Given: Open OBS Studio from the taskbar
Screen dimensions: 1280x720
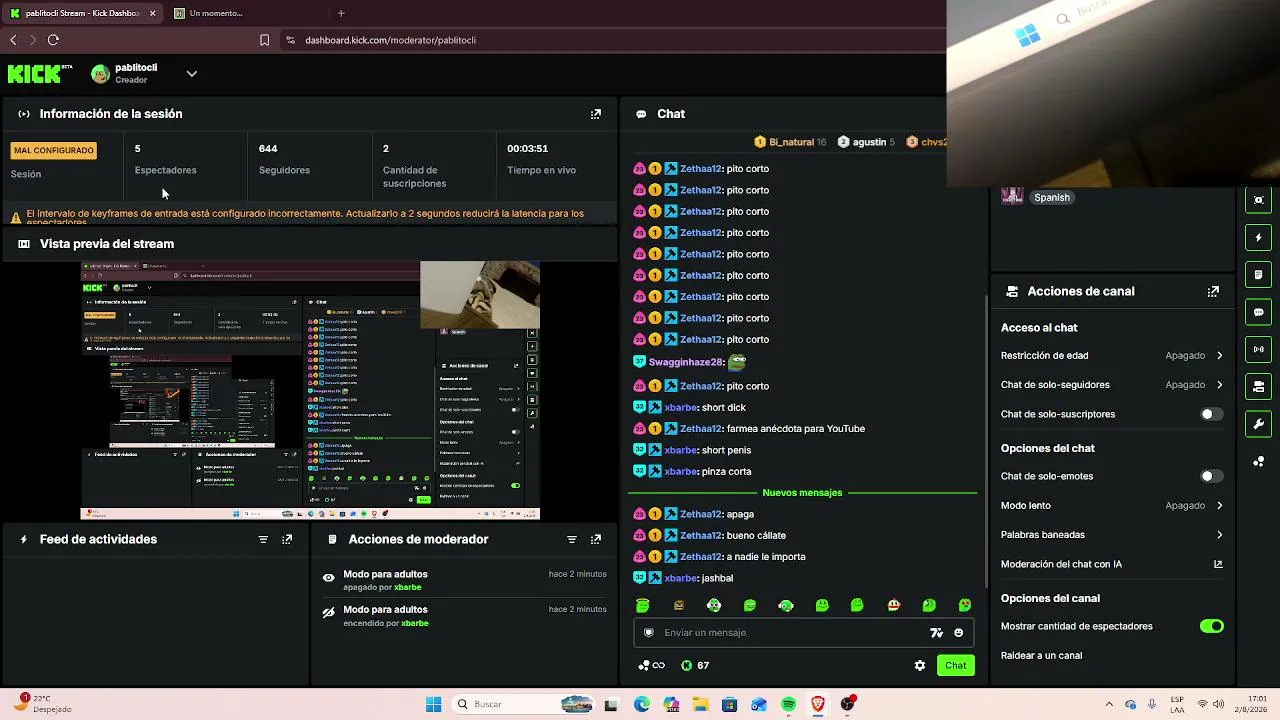Looking at the screenshot, I should click(848, 705).
